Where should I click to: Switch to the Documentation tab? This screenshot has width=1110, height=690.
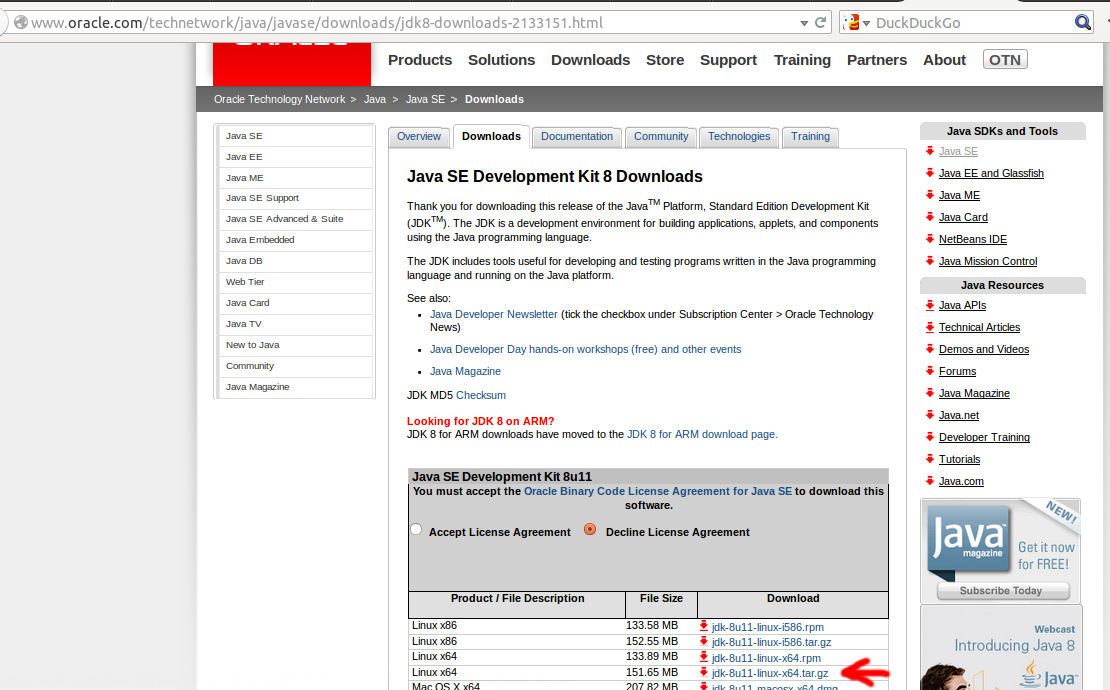577,137
